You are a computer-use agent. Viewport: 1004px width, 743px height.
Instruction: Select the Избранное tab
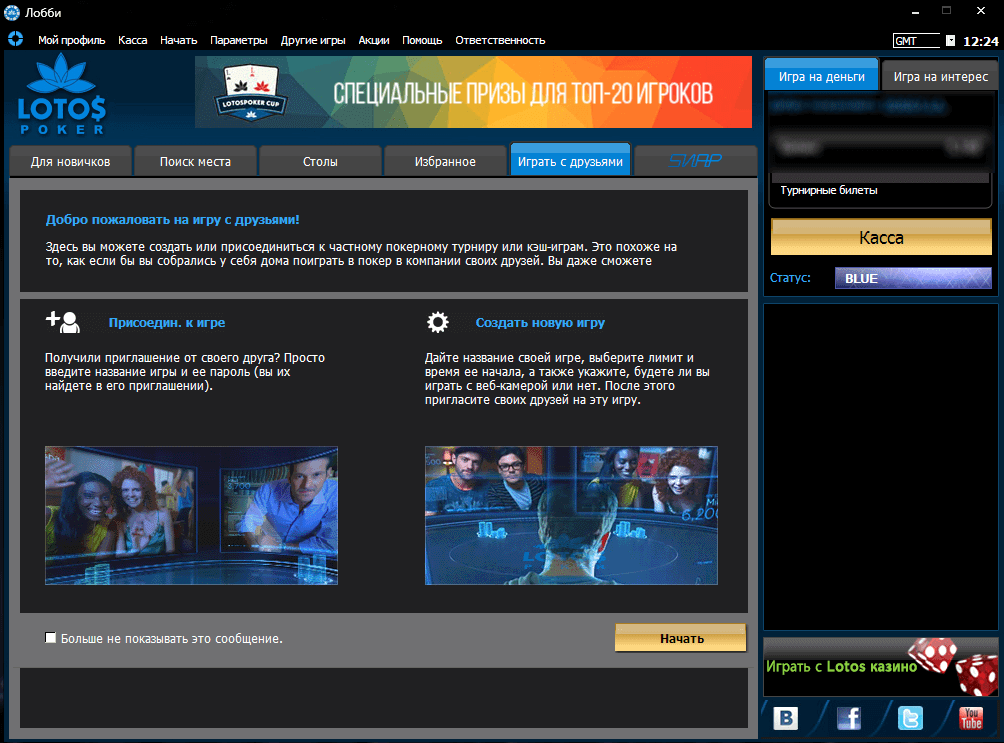[x=445, y=161]
